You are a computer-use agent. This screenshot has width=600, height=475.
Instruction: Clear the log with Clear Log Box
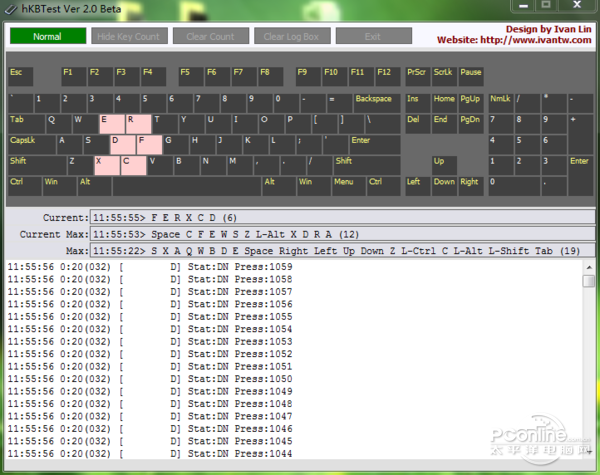tap(291, 36)
